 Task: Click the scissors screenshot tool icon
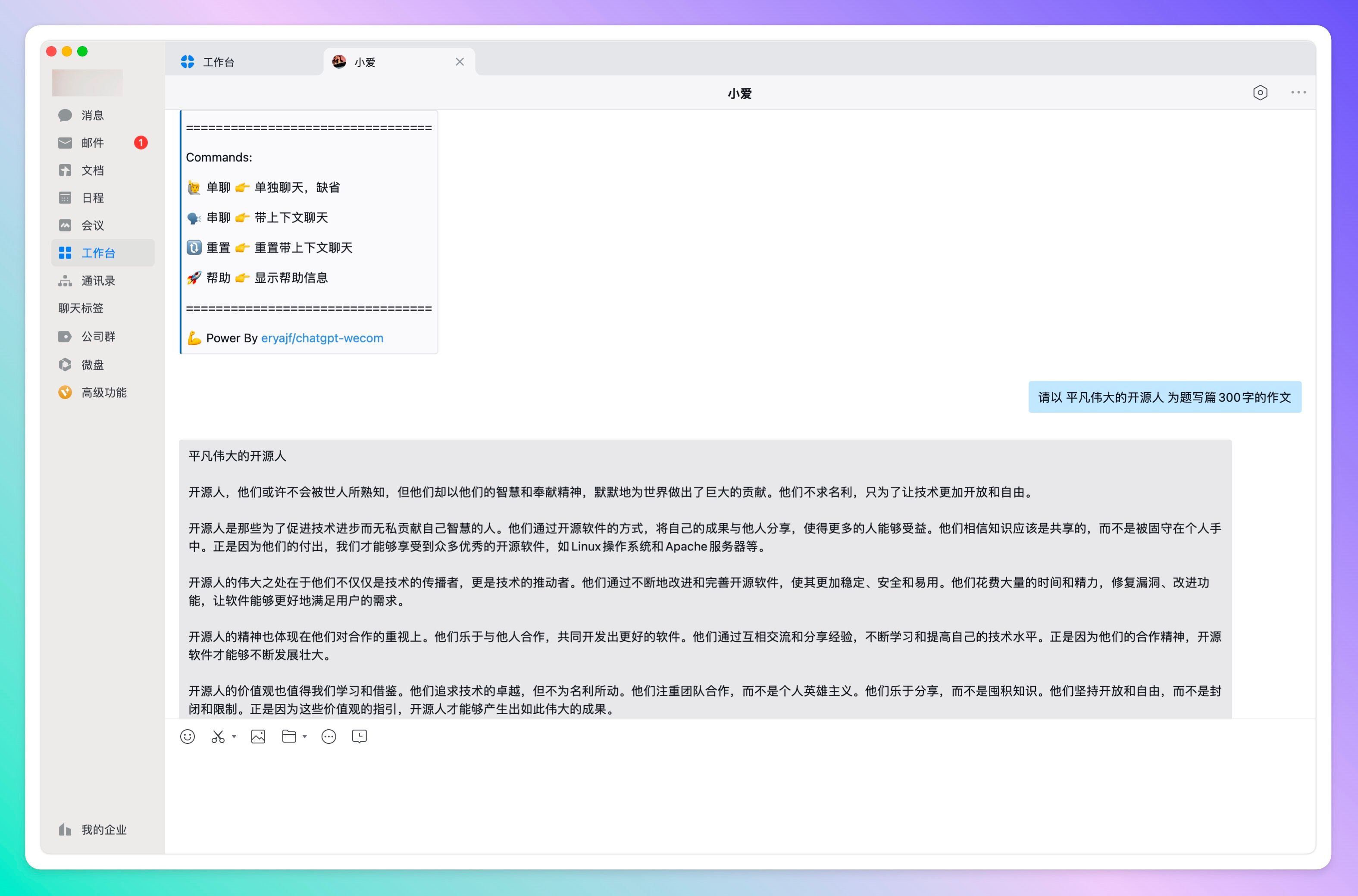pyautogui.click(x=218, y=737)
